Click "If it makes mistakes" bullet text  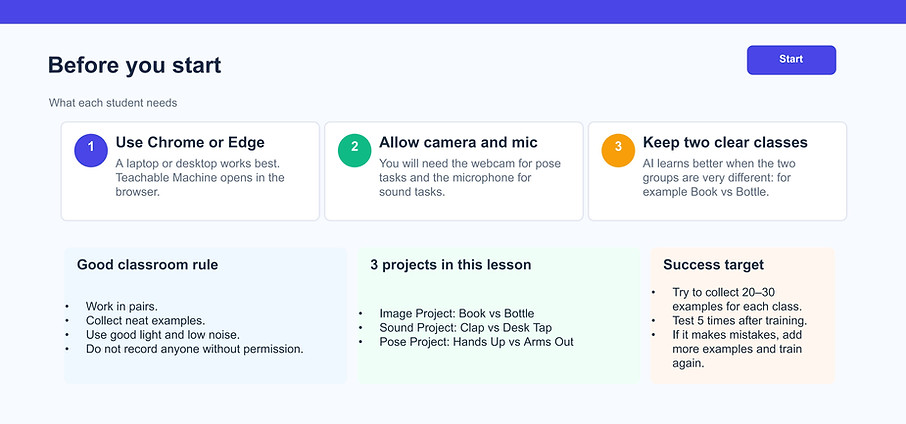[x=737, y=349]
